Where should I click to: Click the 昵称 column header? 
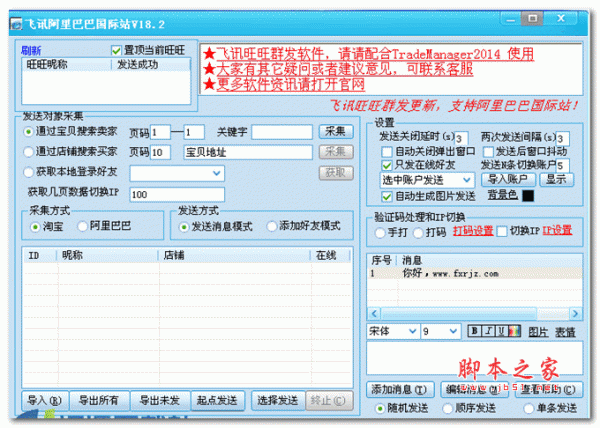(107, 255)
